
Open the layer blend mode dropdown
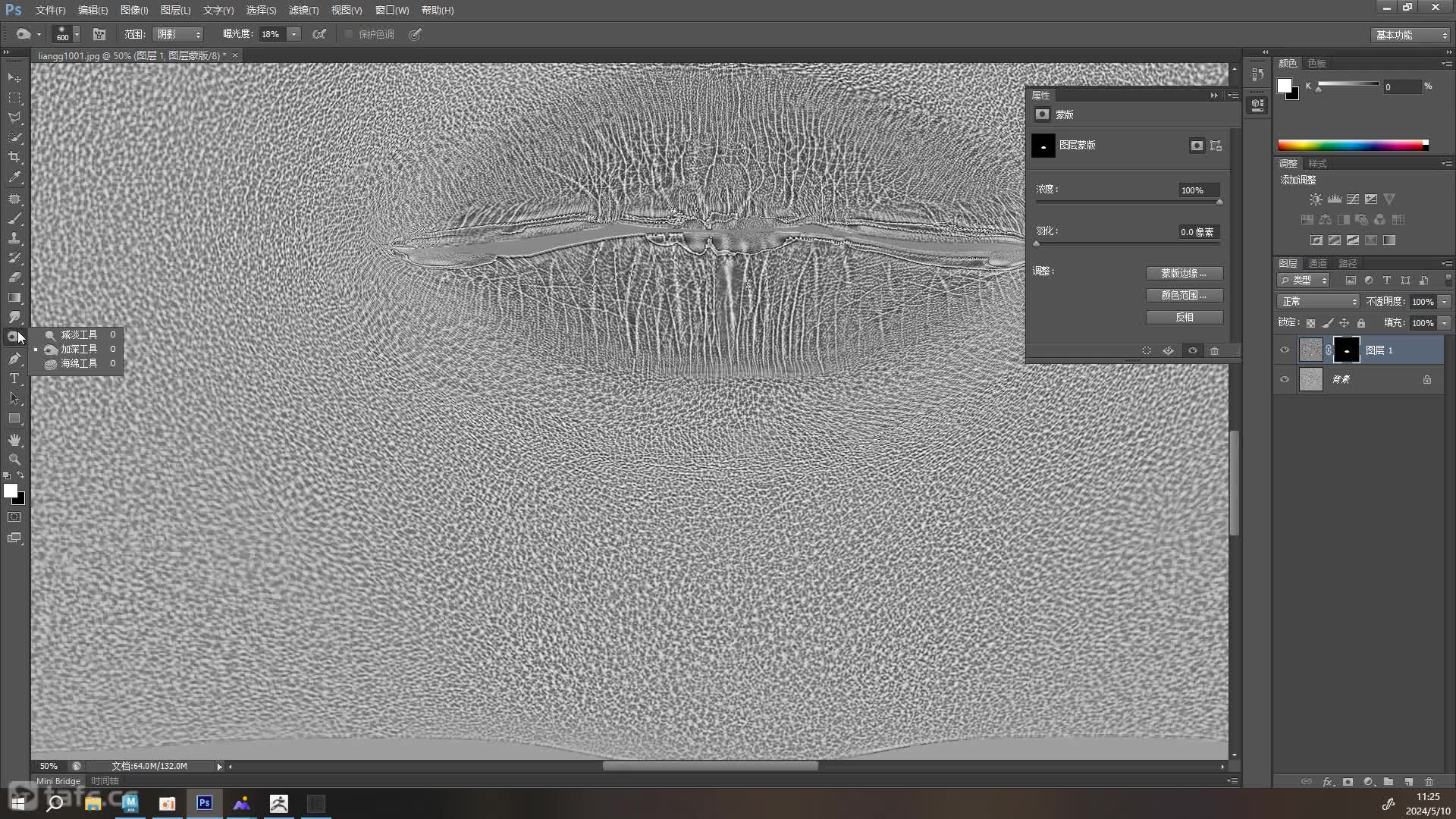tap(1319, 302)
